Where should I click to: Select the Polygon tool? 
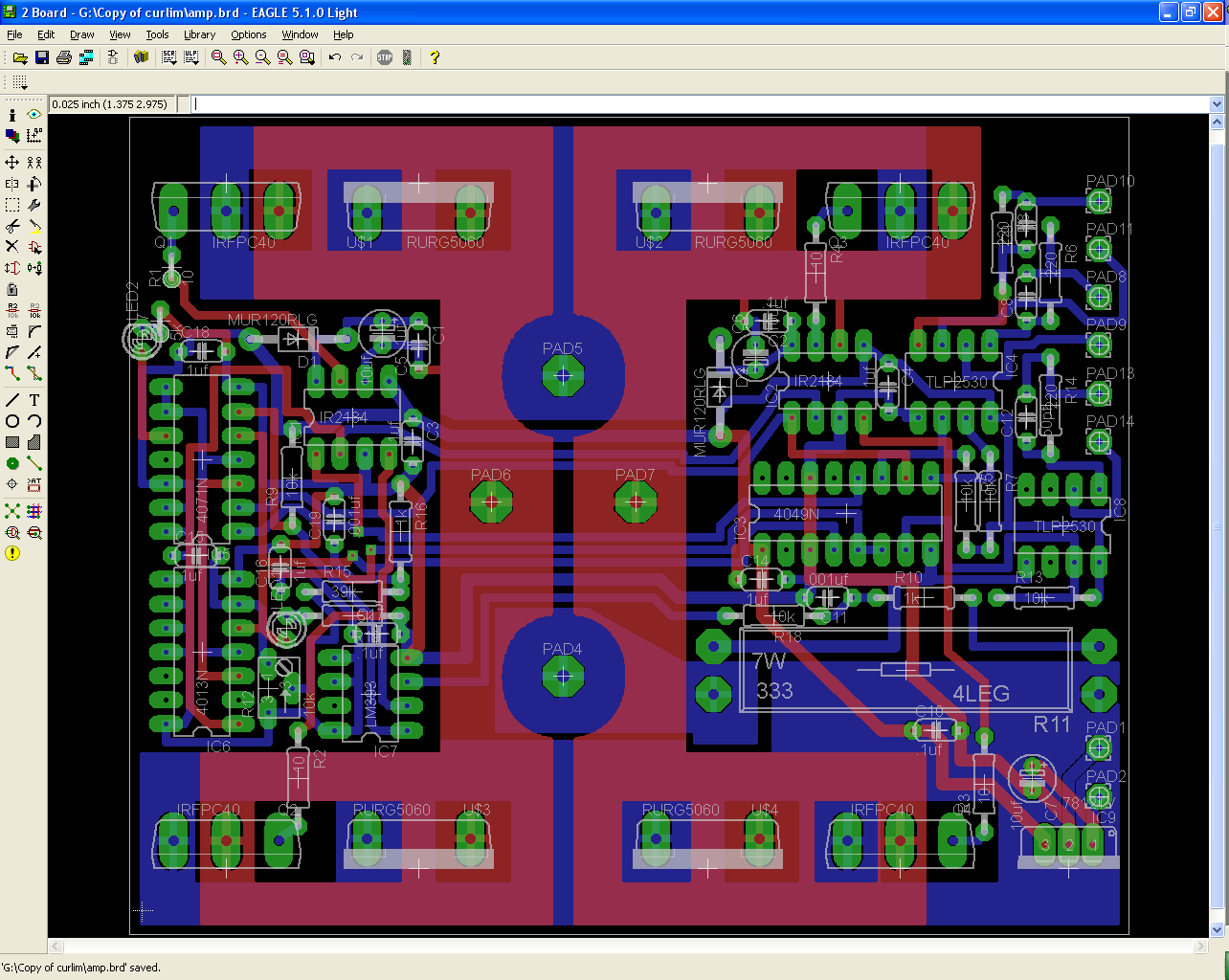coord(34,442)
